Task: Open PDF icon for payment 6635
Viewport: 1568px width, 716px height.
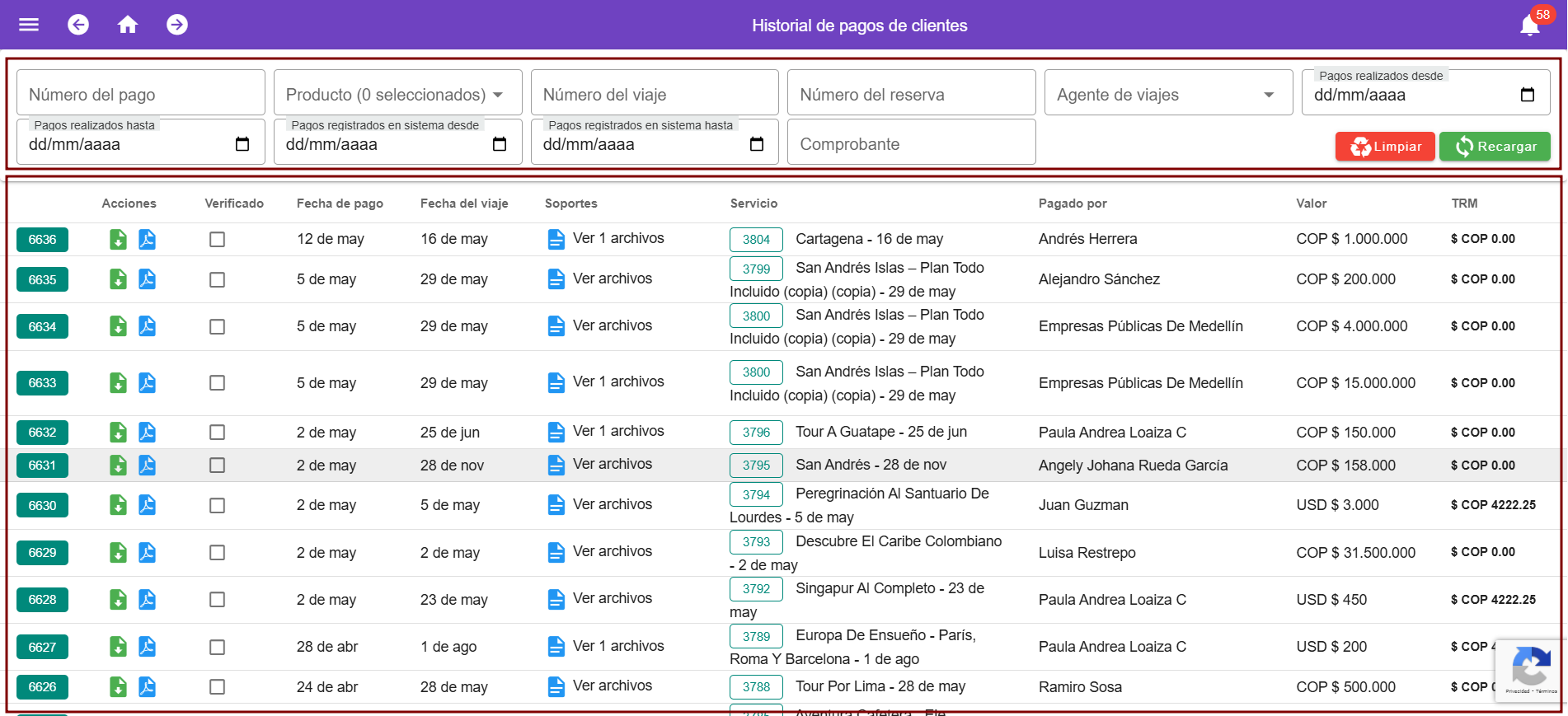Action: click(148, 279)
